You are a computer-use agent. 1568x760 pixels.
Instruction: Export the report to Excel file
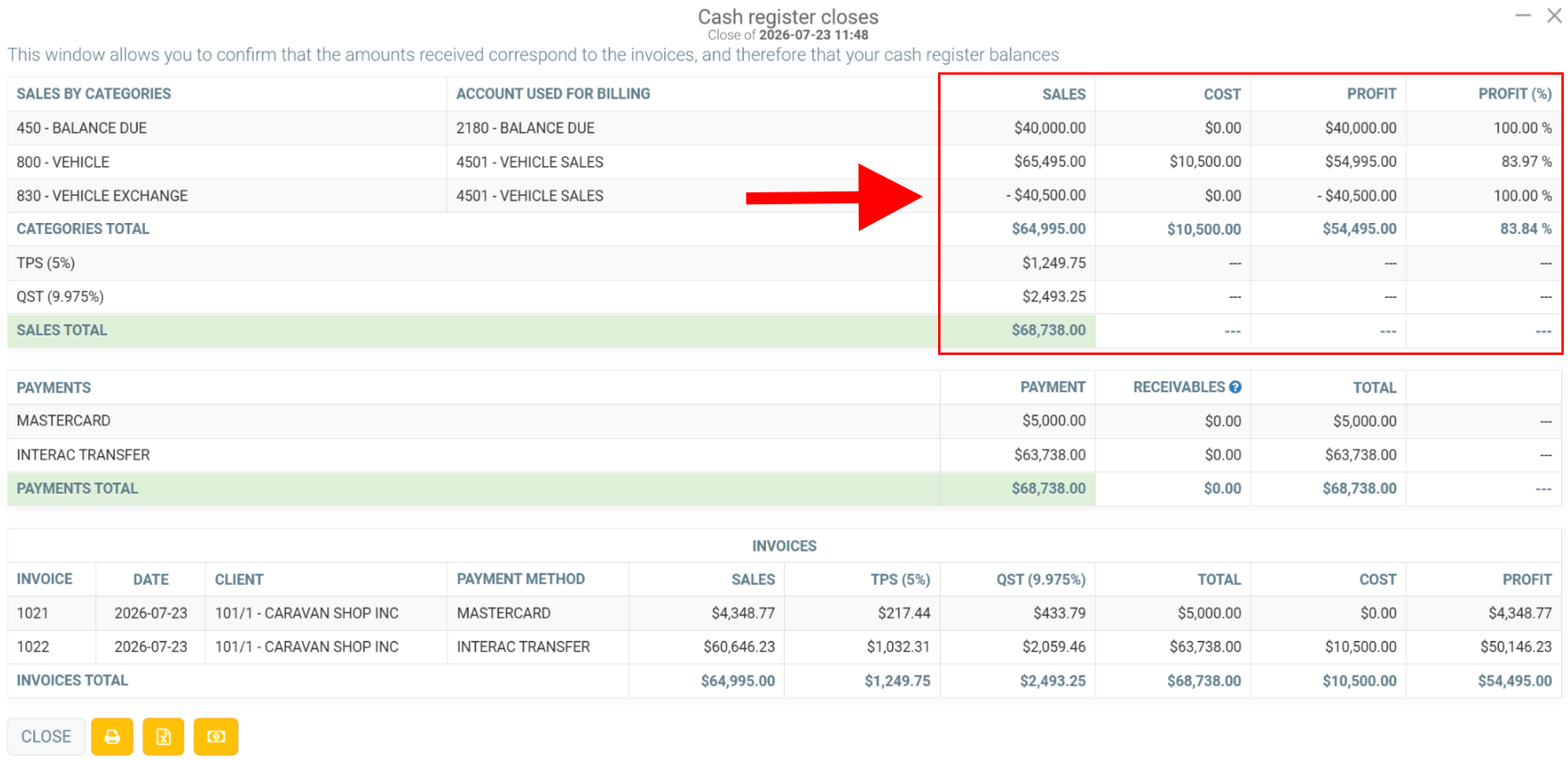(163, 736)
